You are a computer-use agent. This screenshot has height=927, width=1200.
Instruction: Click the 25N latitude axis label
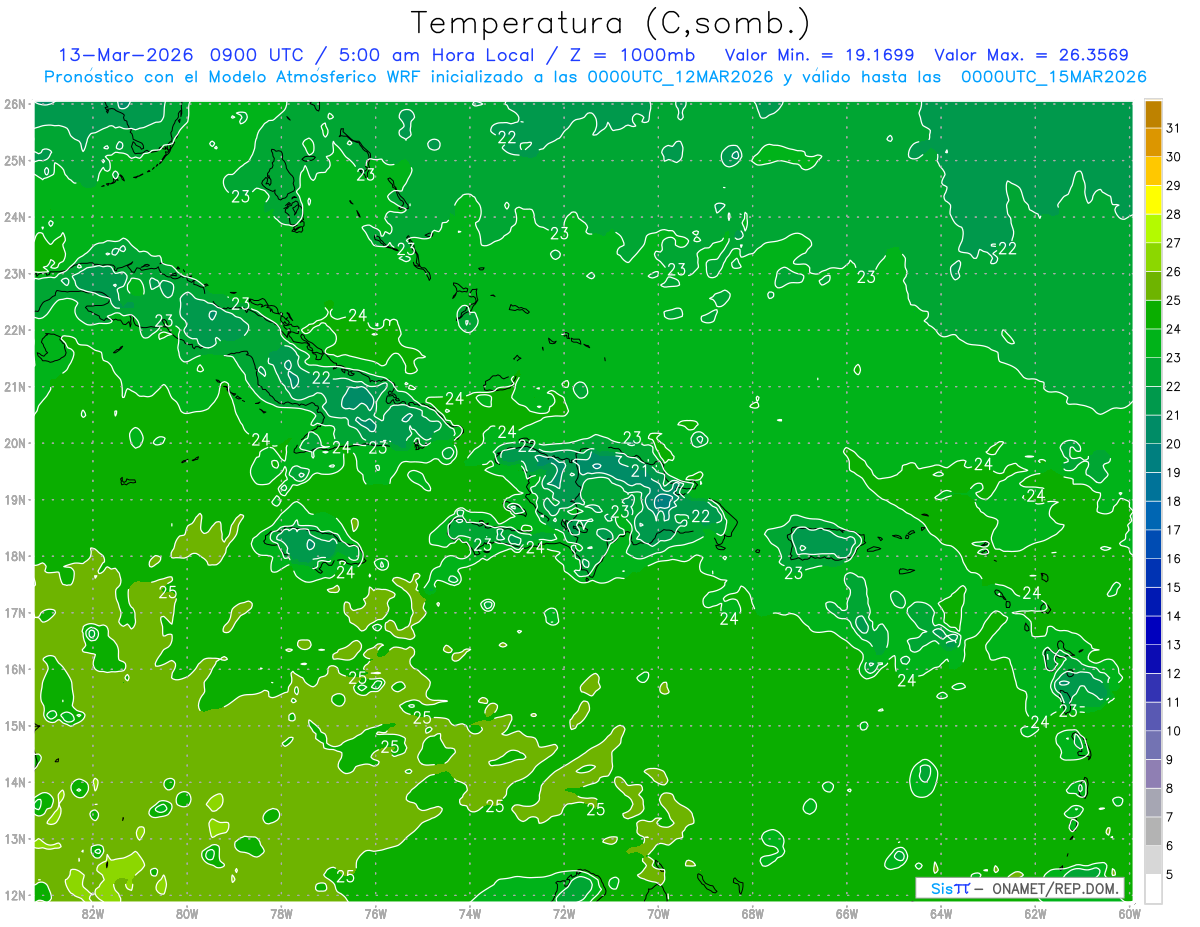14,161
